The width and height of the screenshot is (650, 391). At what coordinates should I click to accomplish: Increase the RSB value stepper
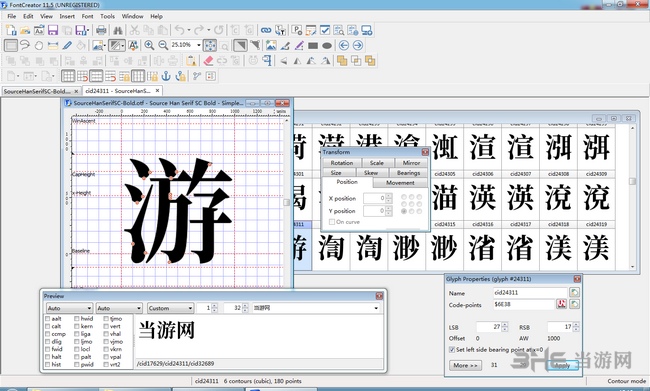[x=576, y=325]
